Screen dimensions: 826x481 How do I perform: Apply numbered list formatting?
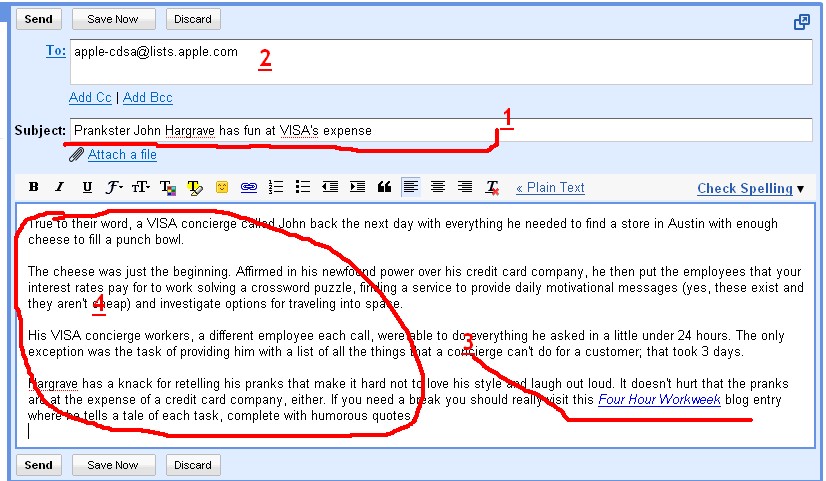276,187
